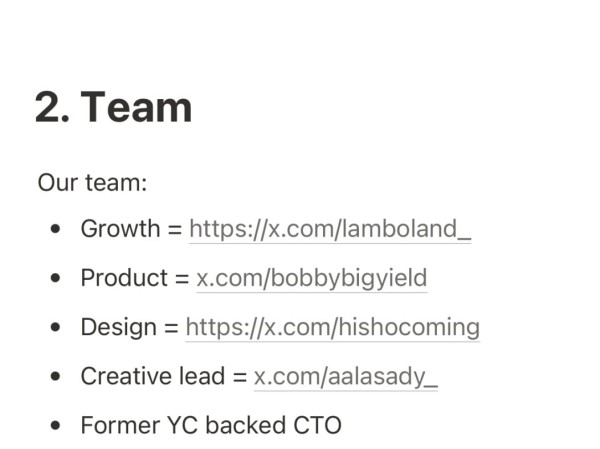Click the bullet next to Former YC backed CTO
600x449 pixels.
[x=55, y=425]
